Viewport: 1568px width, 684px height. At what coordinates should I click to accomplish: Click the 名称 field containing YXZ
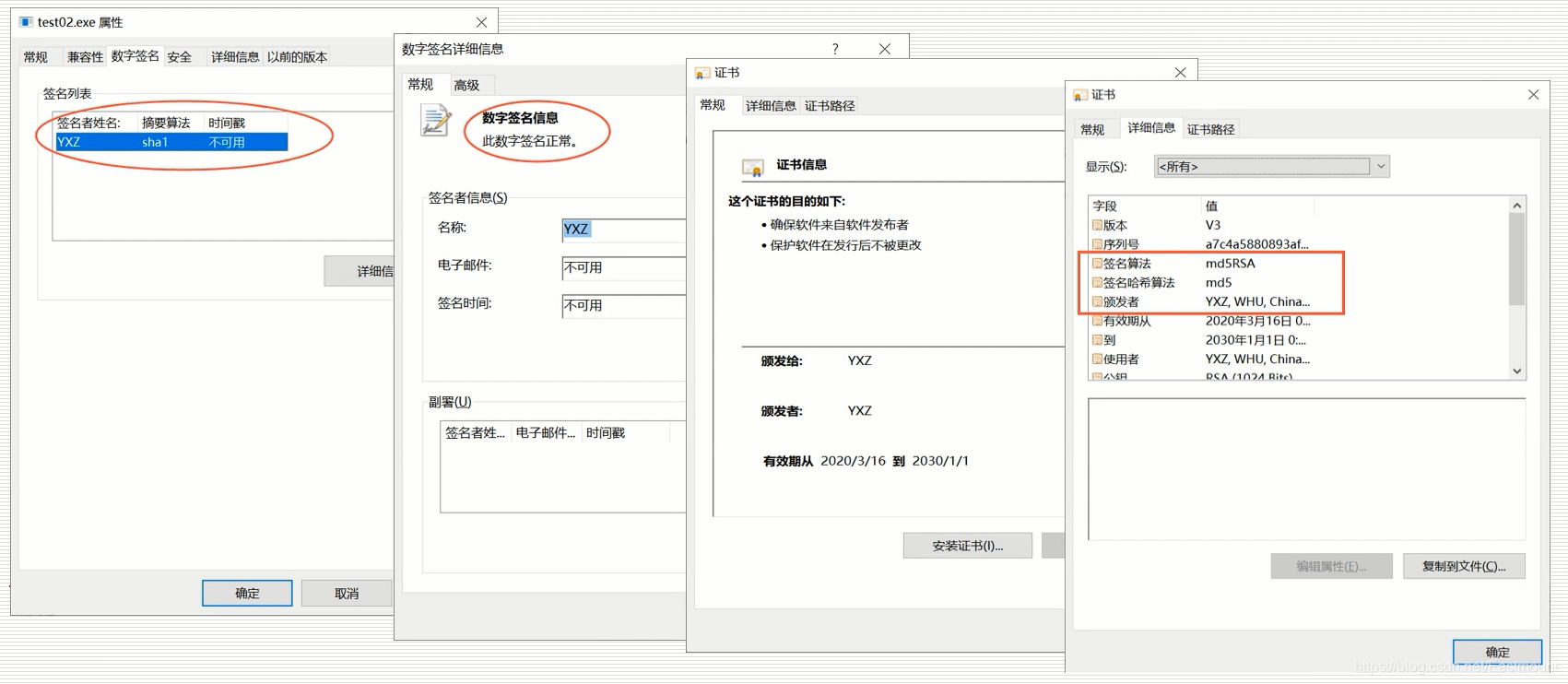pyautogui.click(x=624, y=230)
